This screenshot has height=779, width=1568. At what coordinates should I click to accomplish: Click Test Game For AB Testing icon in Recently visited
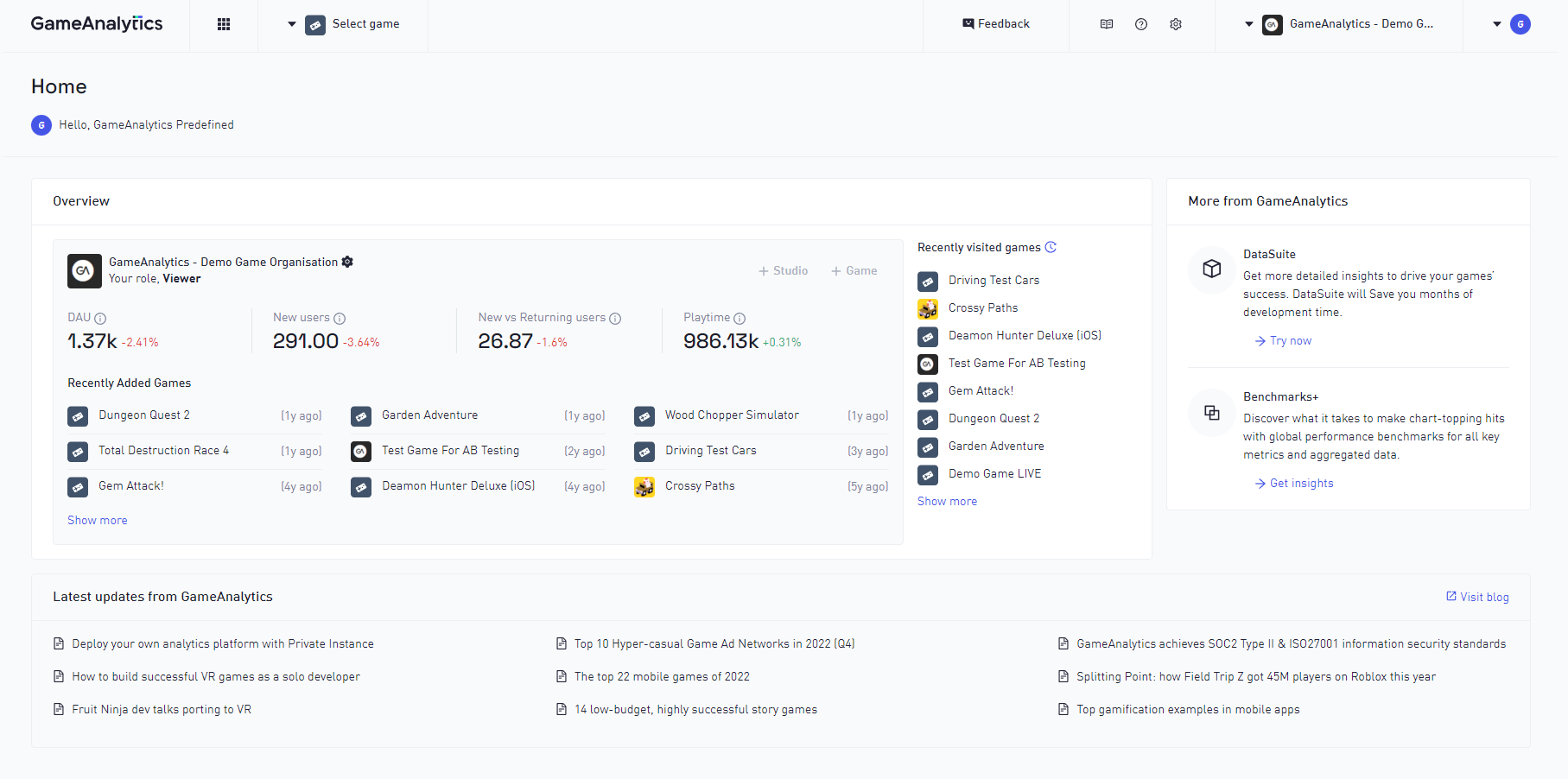click(928, 364)
